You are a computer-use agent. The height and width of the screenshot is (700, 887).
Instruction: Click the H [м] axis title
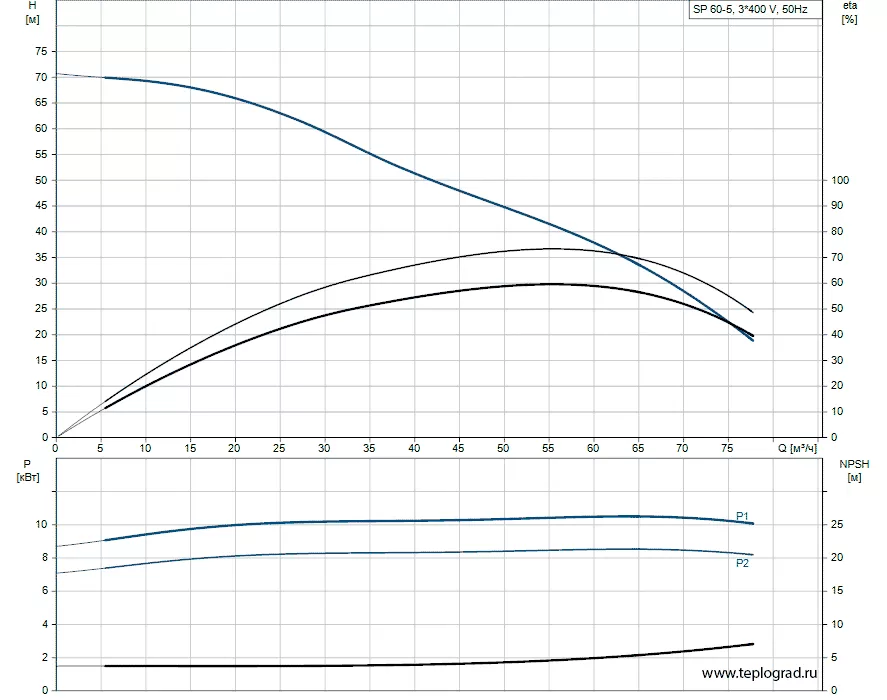32,12
